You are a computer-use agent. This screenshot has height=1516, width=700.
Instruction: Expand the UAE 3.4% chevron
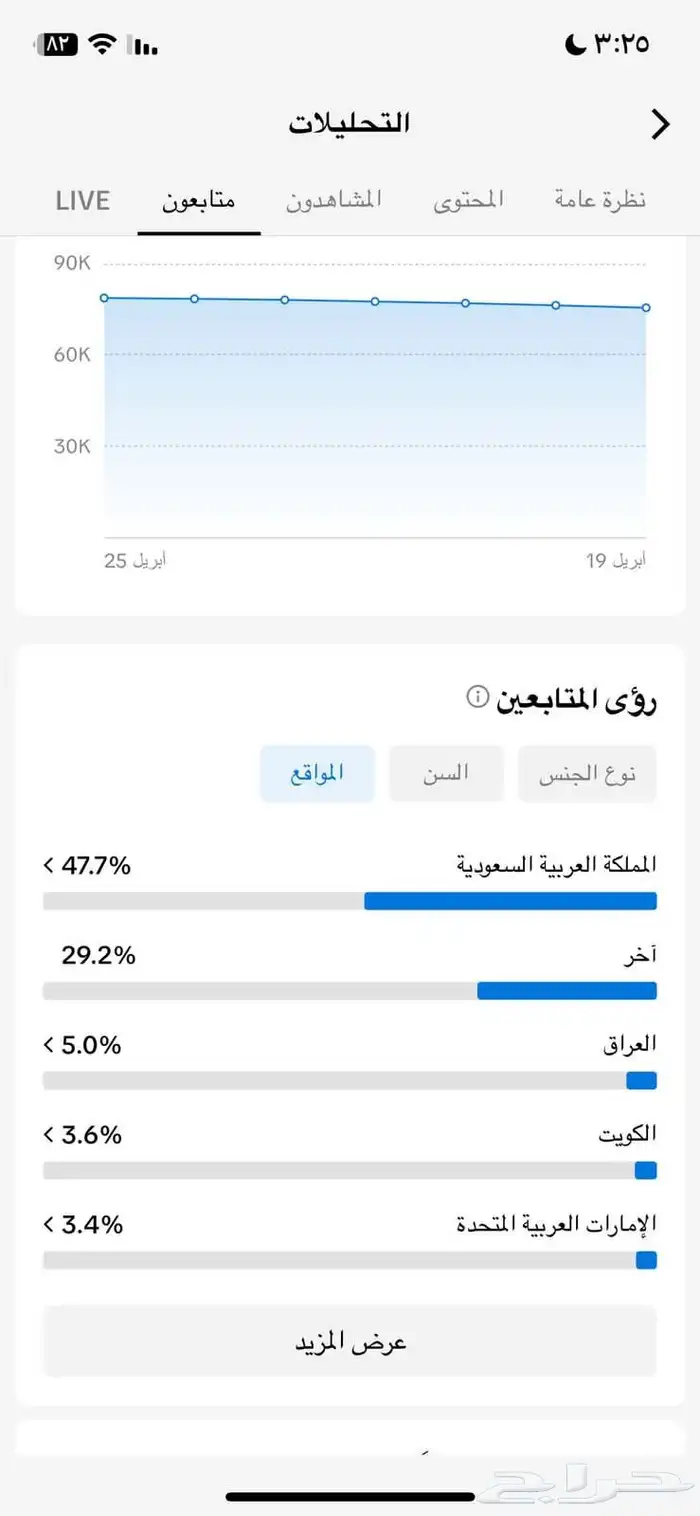[x=49, y=1224]
